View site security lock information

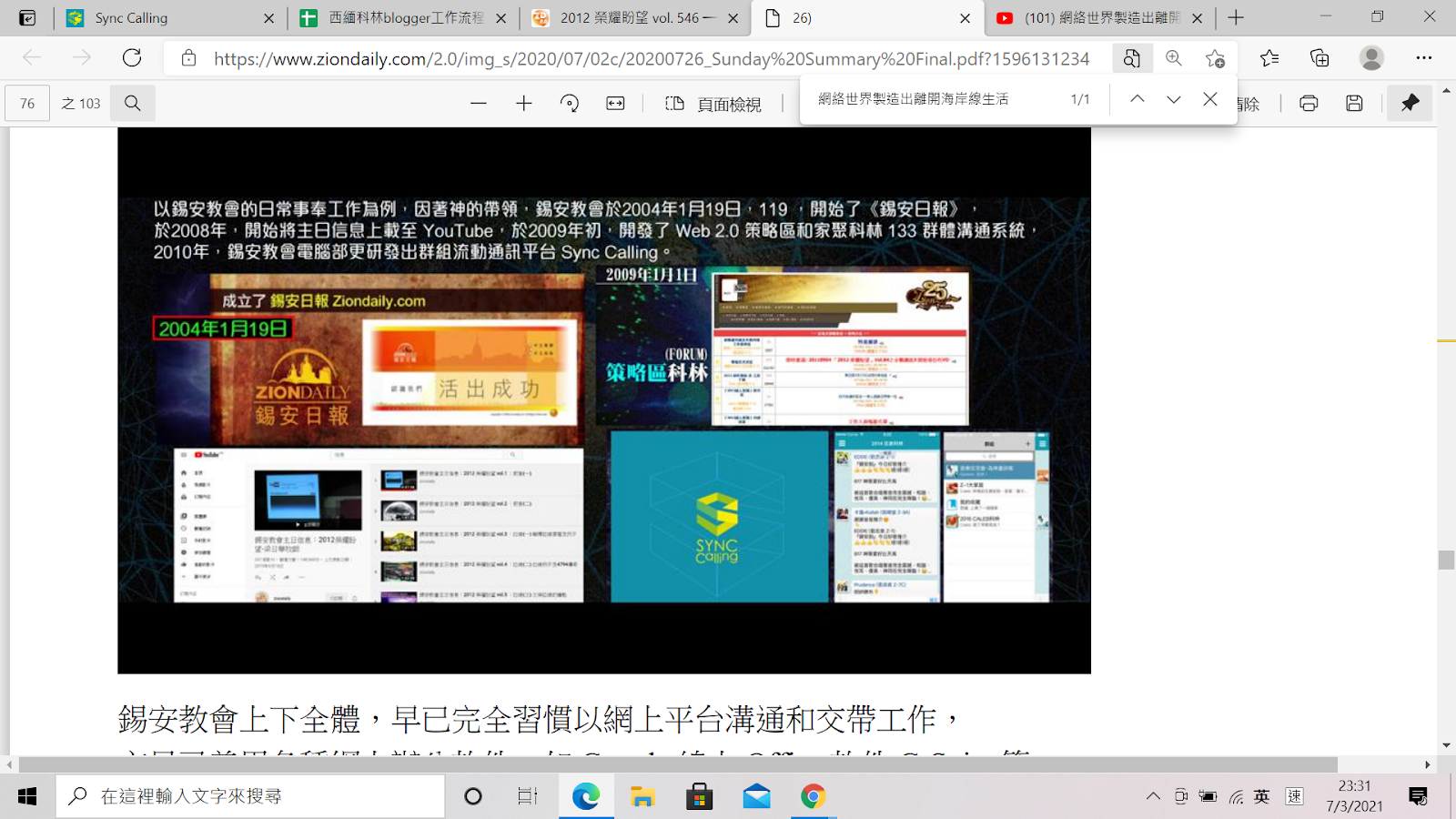click(188, 58)
